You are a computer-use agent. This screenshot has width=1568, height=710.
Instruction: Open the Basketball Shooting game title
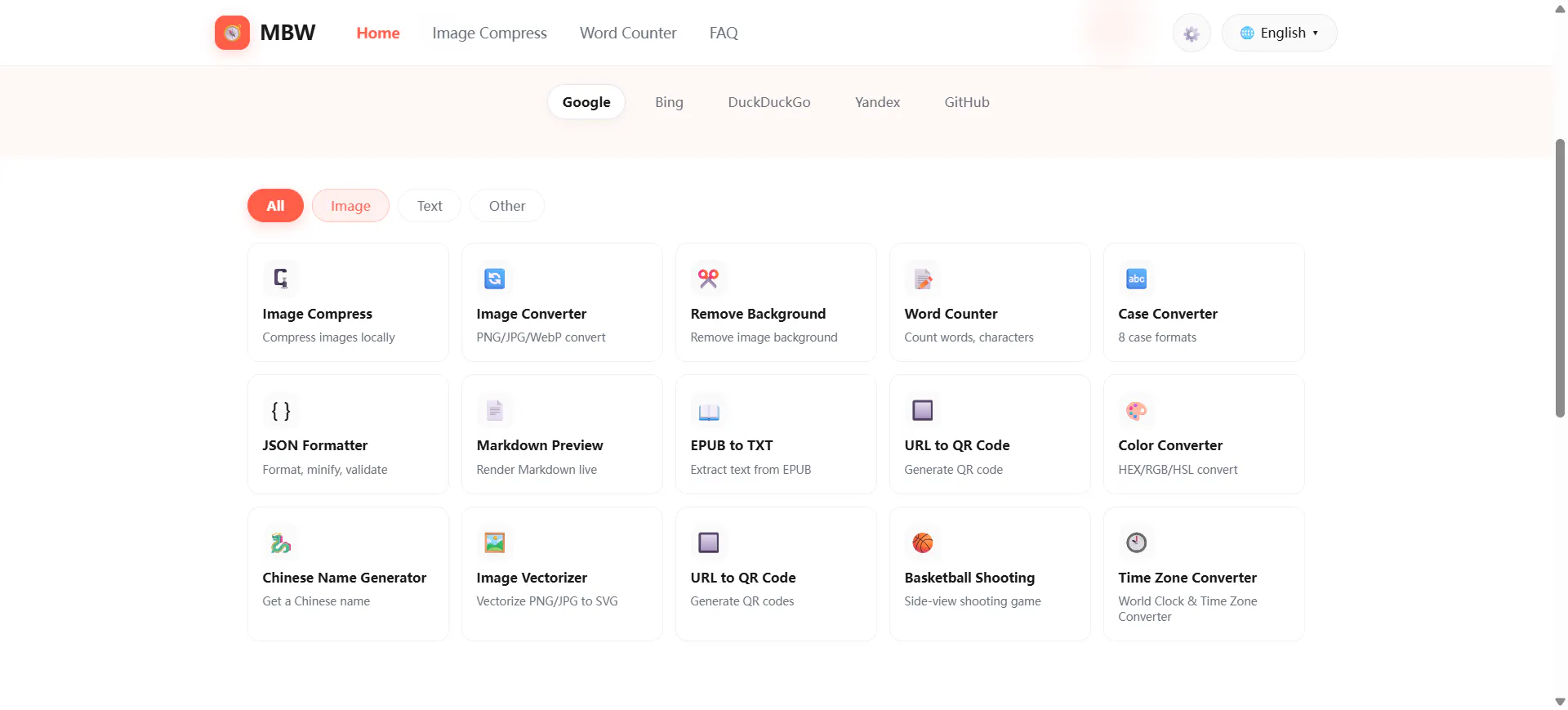969,578
